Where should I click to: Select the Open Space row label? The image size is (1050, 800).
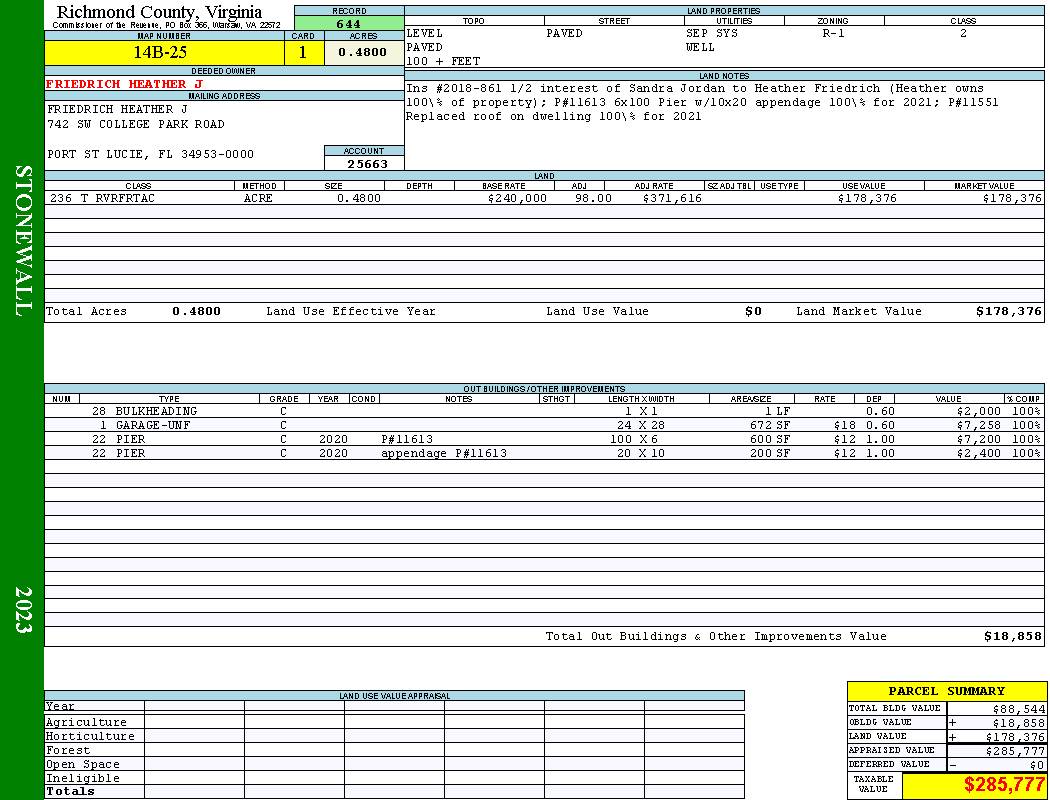pyautogui.click(x=82, y=765)
